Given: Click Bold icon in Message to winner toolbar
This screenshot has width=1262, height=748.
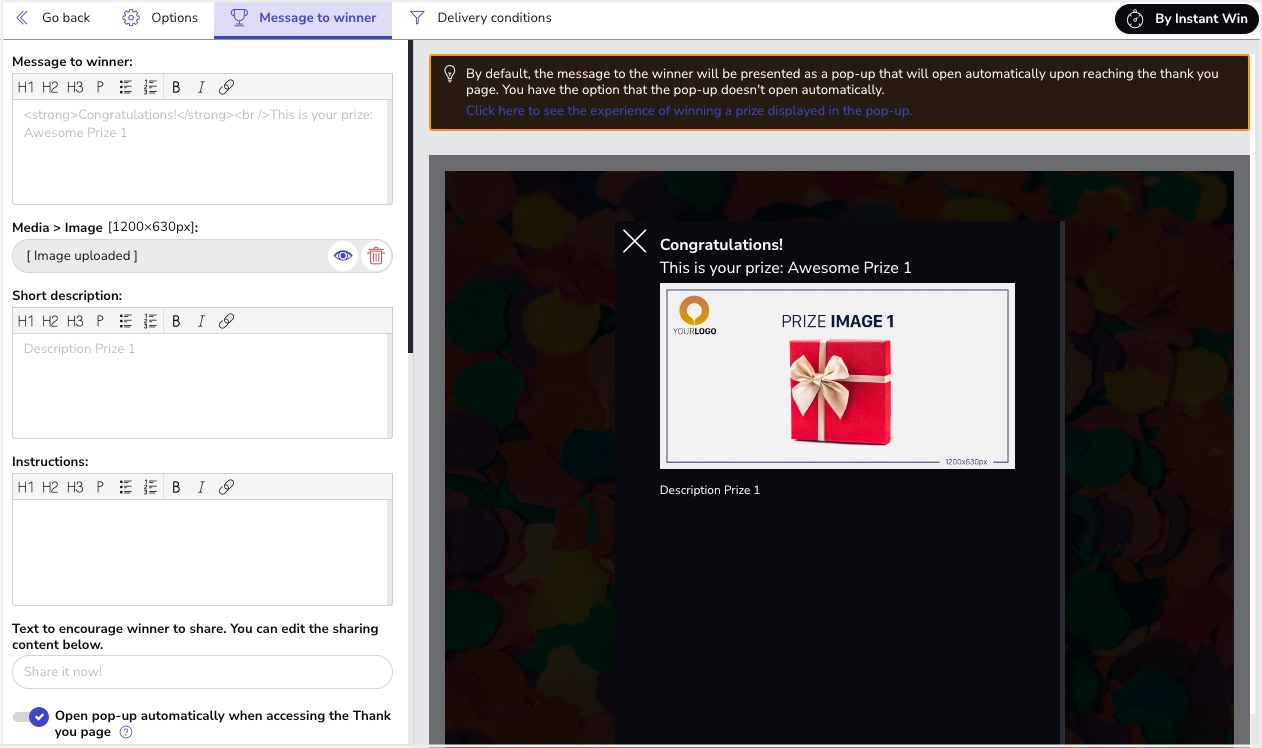Looking at the screenshot, I should pyautogui.click(x=176, y=87).
